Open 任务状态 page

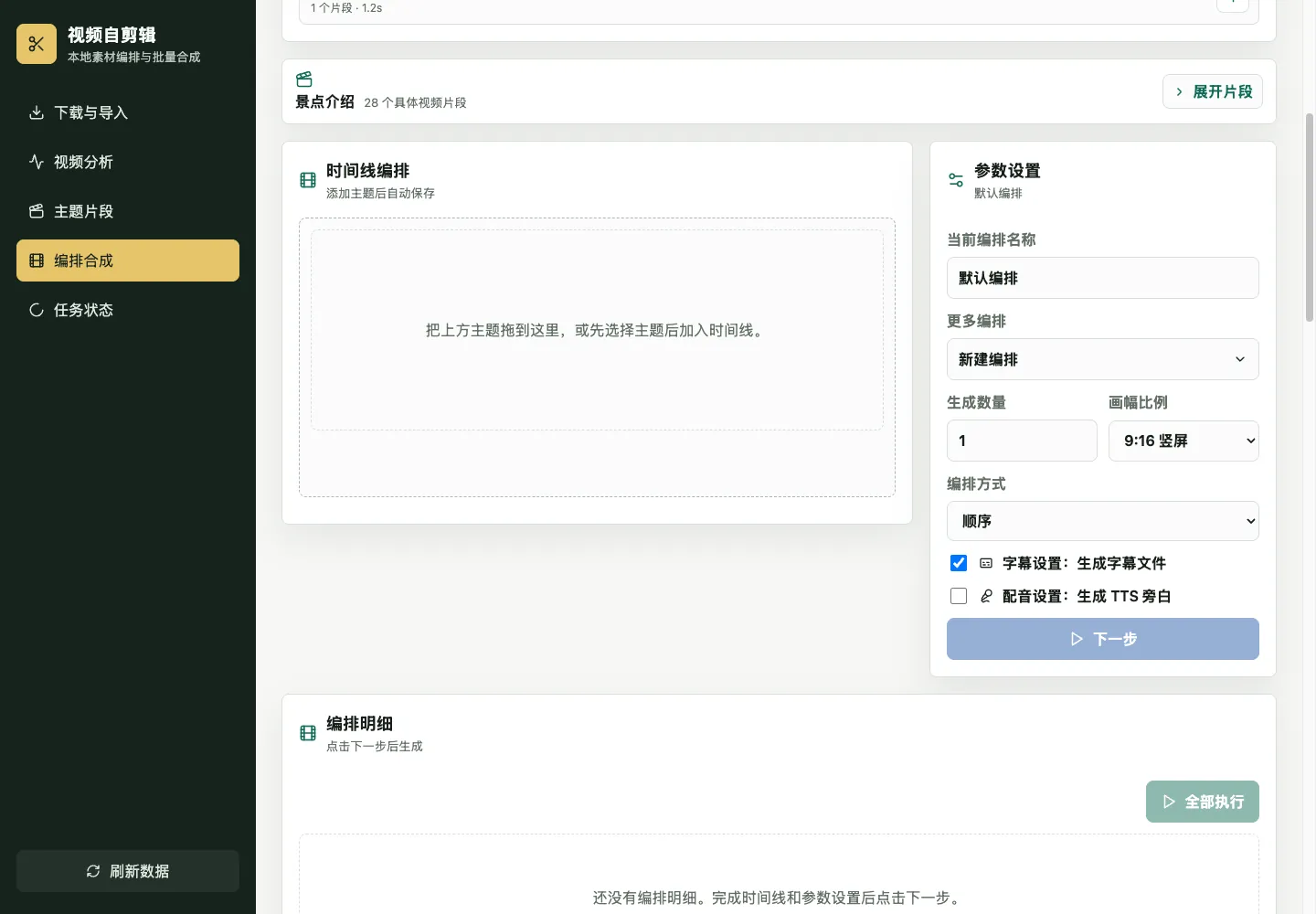(x=128, y=310)
